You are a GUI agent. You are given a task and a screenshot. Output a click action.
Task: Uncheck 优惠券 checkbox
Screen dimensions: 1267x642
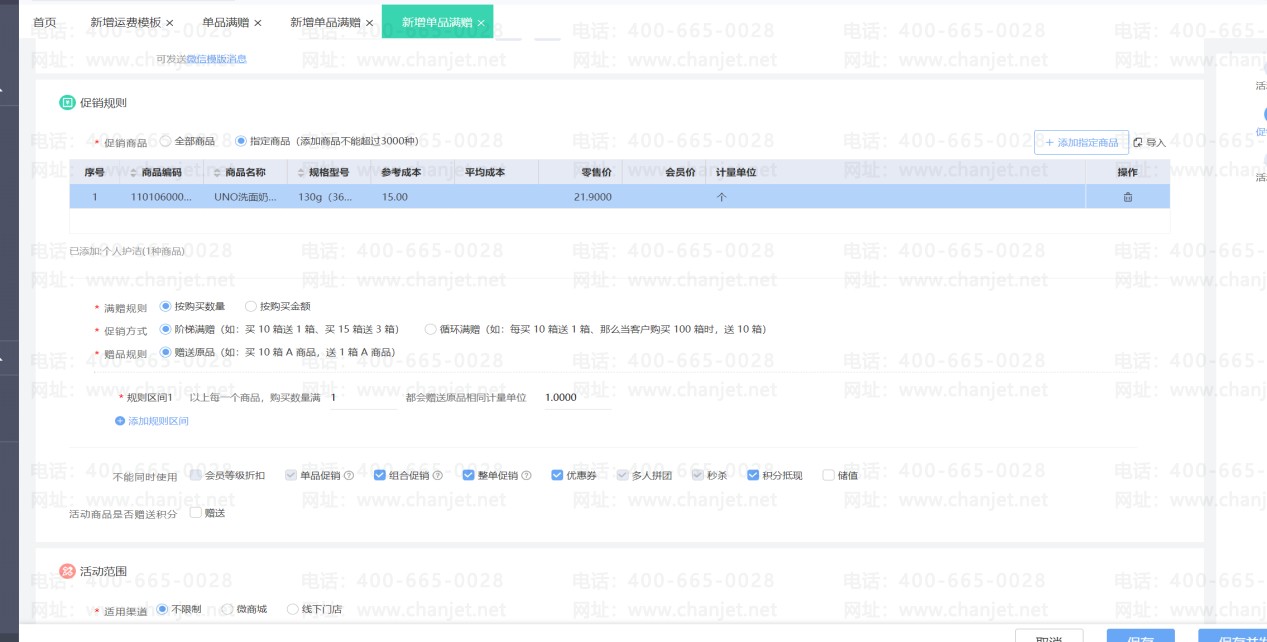click(557, 475)
